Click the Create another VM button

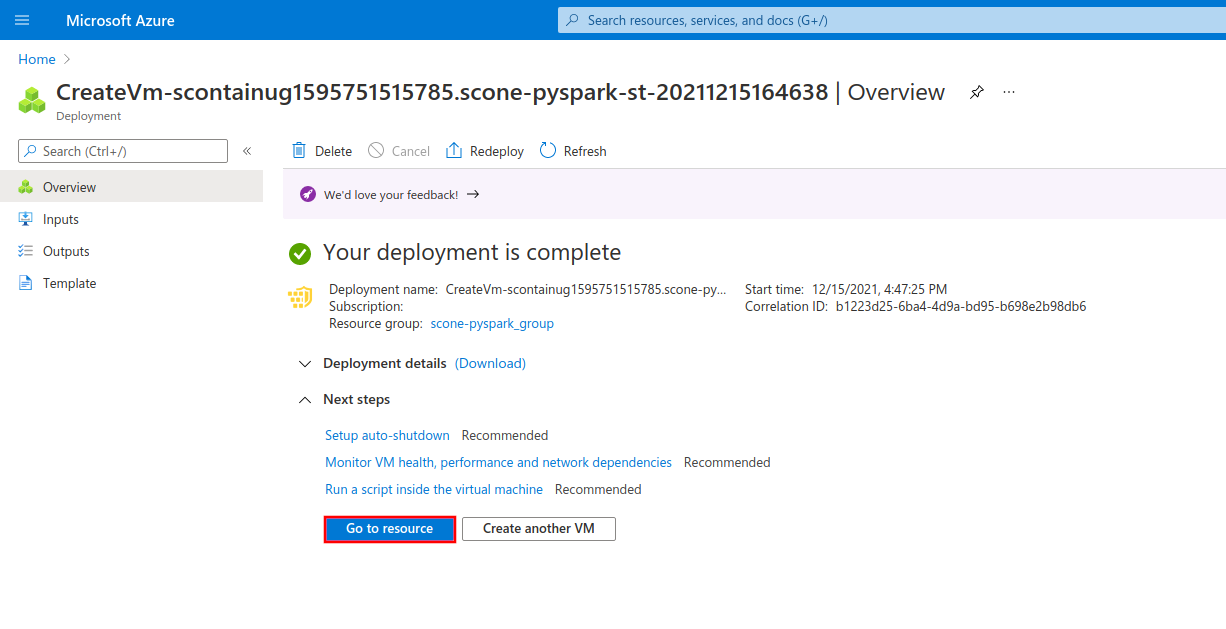pos(538,528)
